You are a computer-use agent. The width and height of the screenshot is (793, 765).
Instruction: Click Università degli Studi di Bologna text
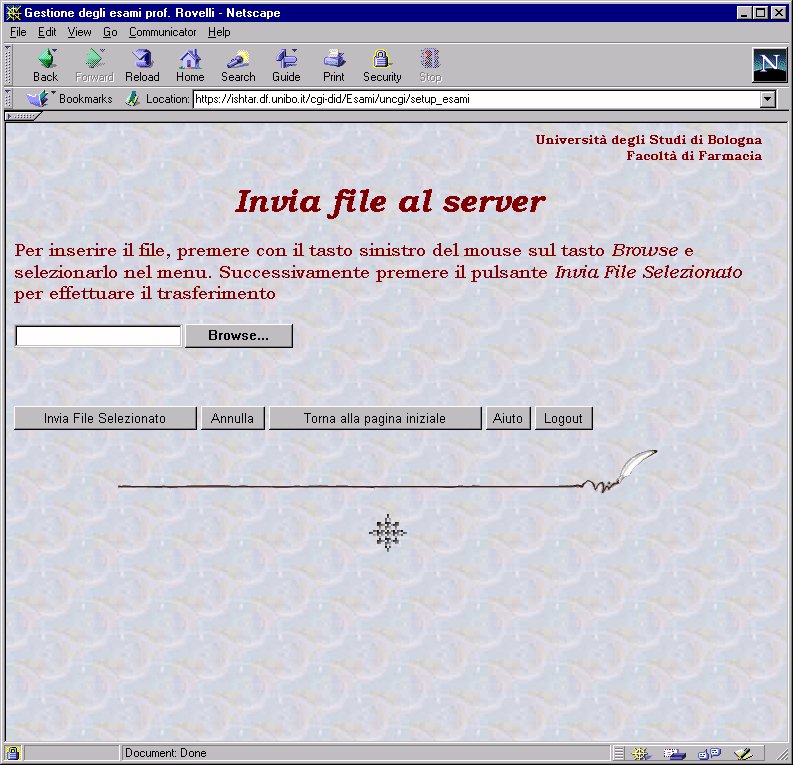(x=649, y=140)
